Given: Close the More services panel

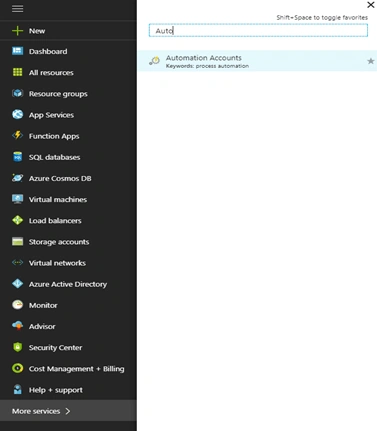Looking at the screenshot, I should click(371, 5).
